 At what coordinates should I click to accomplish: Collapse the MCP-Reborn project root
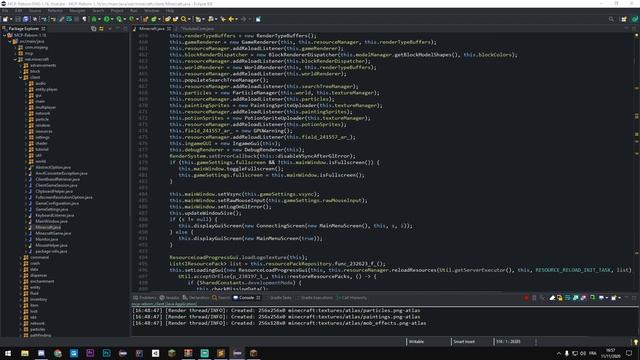coord(4,35)
